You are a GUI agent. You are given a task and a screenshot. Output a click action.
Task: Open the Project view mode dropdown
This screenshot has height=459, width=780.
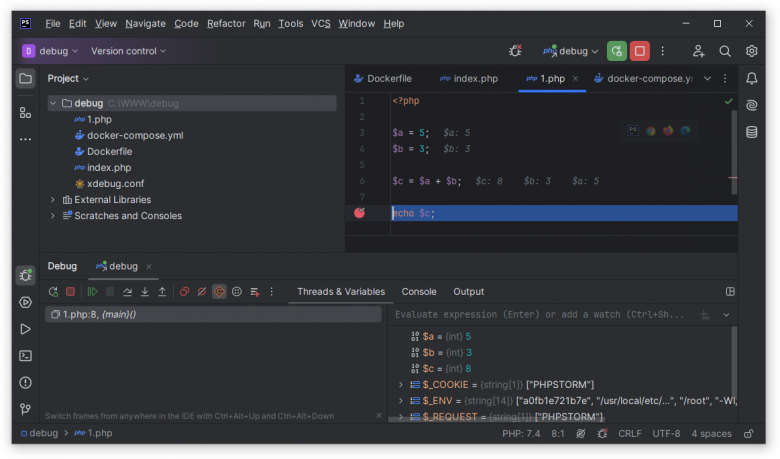(68, 79)
